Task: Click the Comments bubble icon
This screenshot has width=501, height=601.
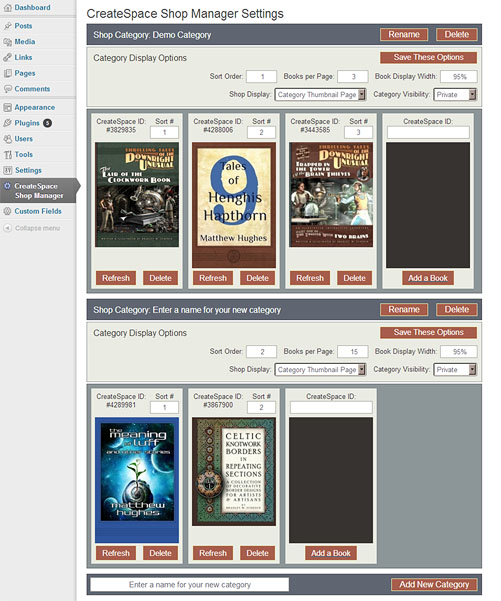Action: click(7, 89)
